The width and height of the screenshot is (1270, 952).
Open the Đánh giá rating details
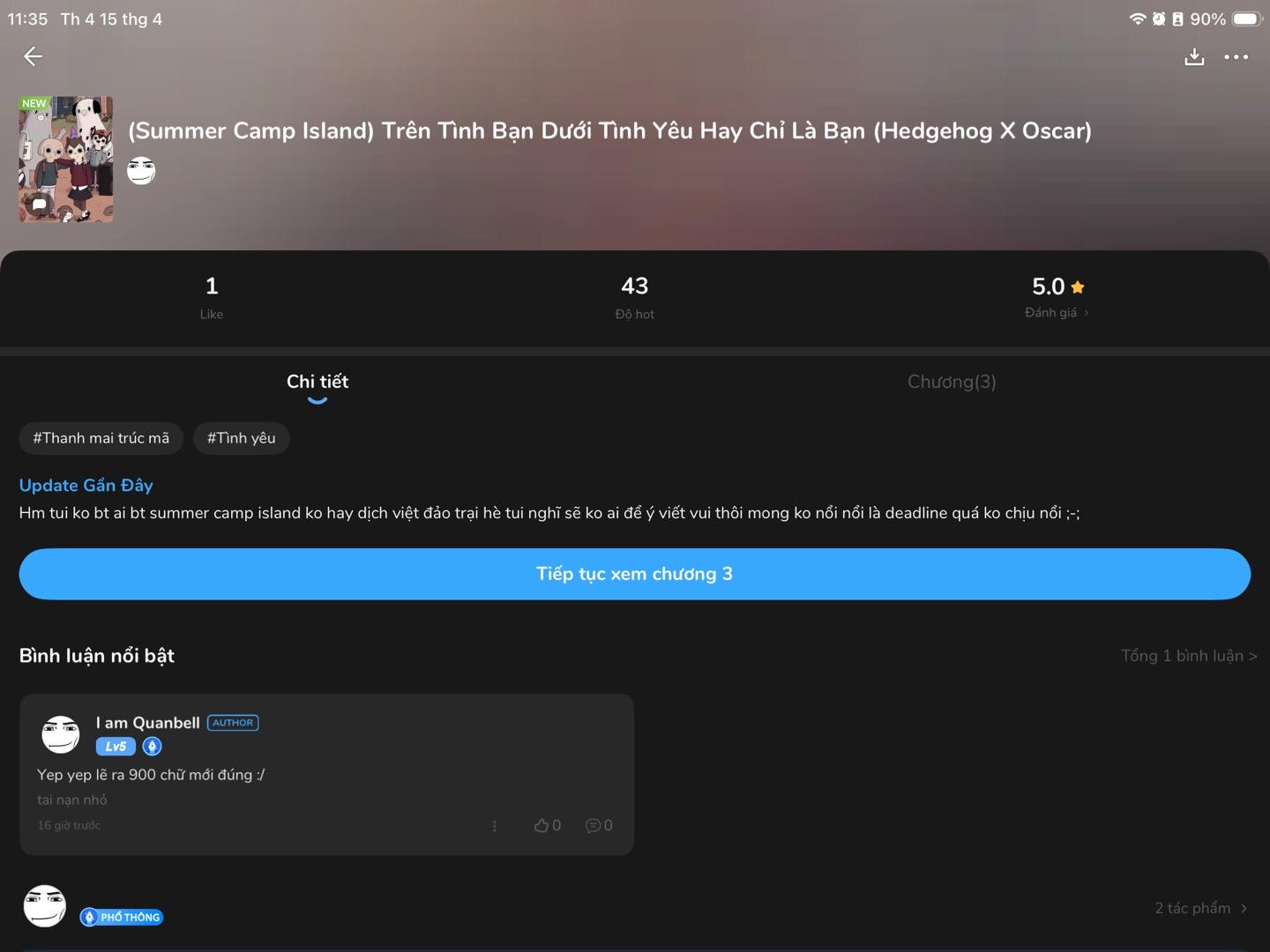(1057, 313)
